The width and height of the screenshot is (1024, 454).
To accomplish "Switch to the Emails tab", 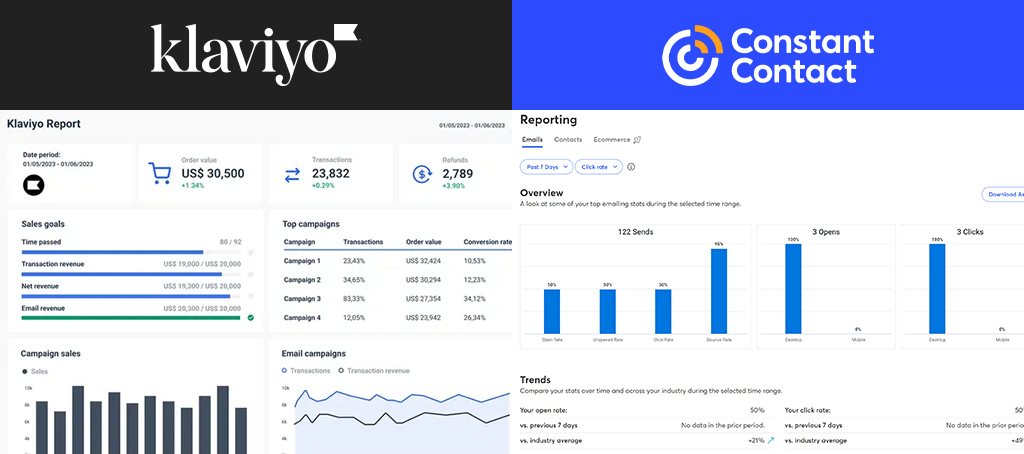I will pyautogui.click(x=532, y=140).
